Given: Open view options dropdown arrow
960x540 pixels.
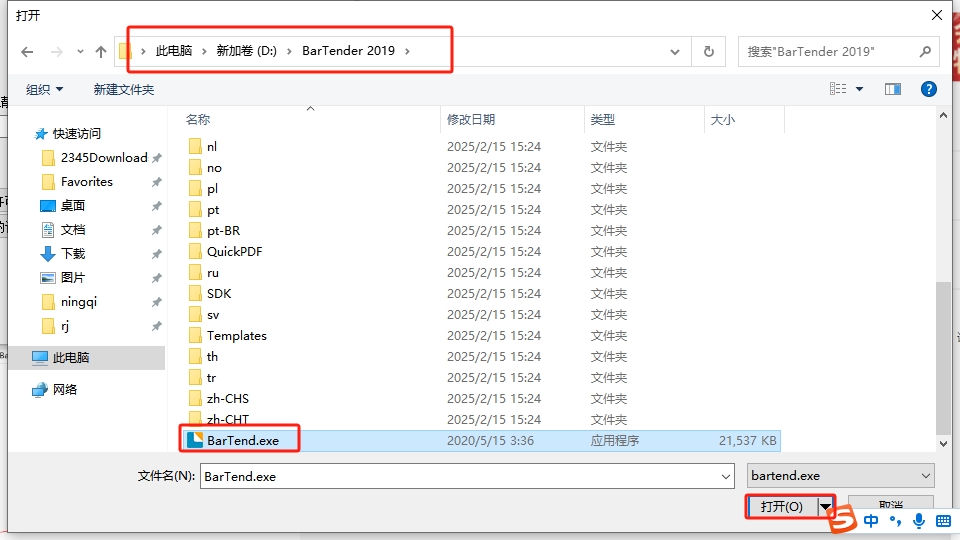Looking at the screenshot, I should point(860,89).
